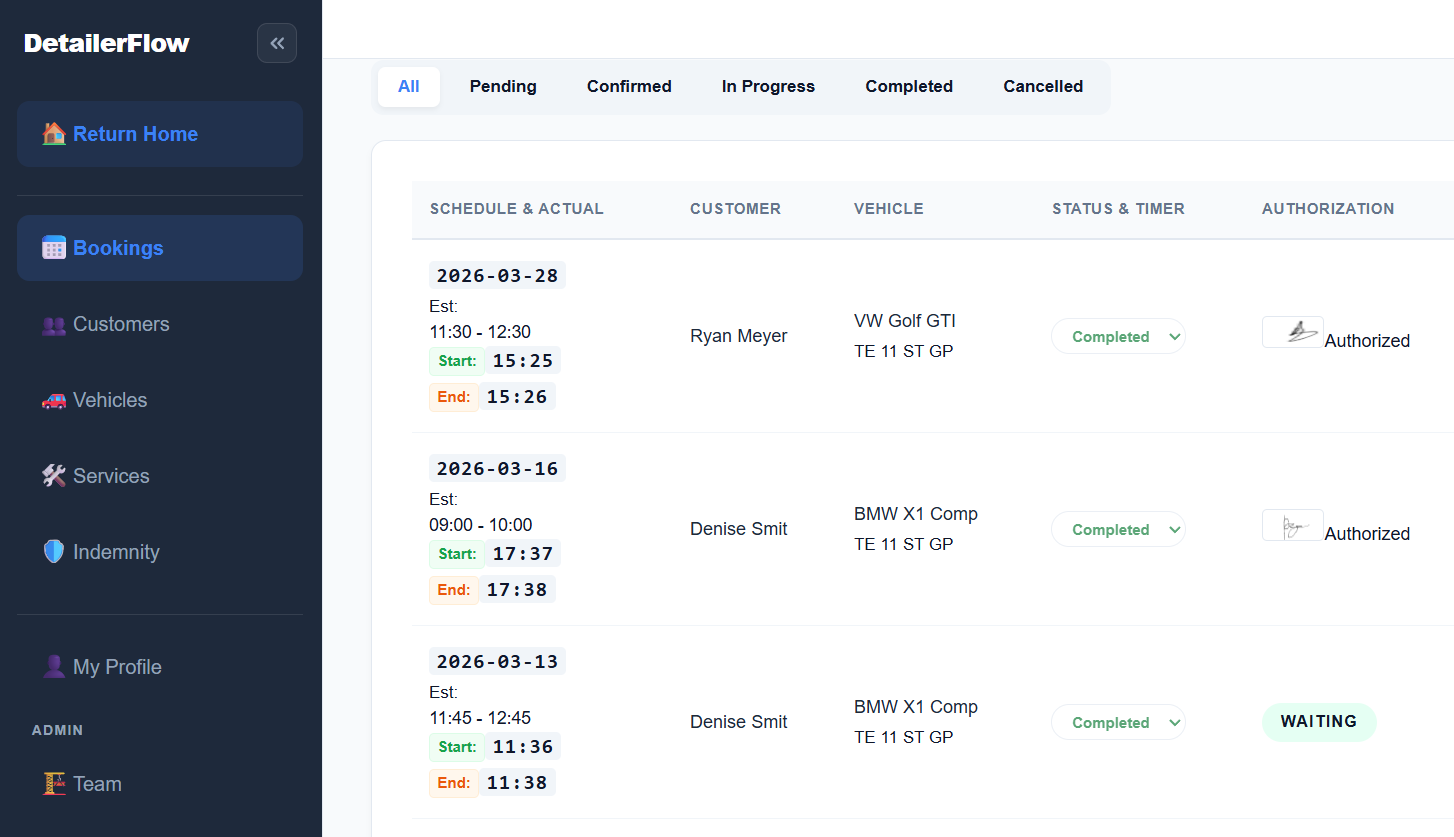Image resolution: width=1454 pixels, height=837 pixels.
Task: Expand Ryan Meyer's Completed status dropdown
Action: [1118, 337]
